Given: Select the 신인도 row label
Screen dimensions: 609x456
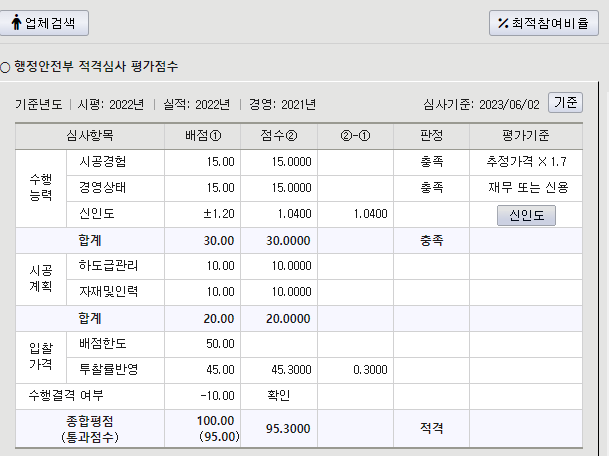Looking at the screenshot, I should pyautogui.click(x=97, y=214).
